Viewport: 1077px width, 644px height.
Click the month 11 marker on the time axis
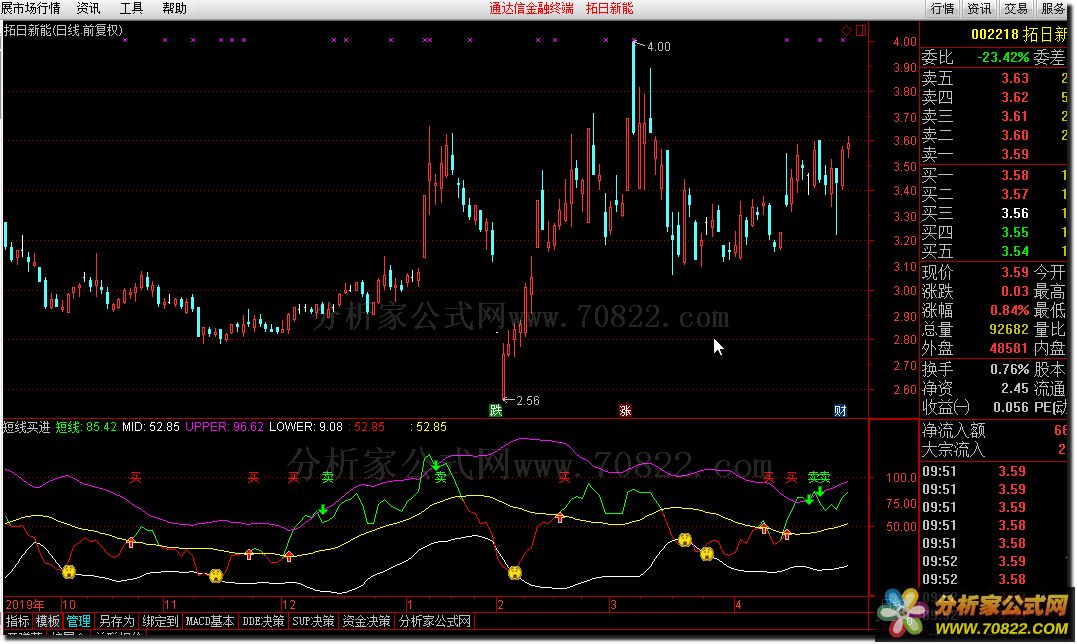170,605
